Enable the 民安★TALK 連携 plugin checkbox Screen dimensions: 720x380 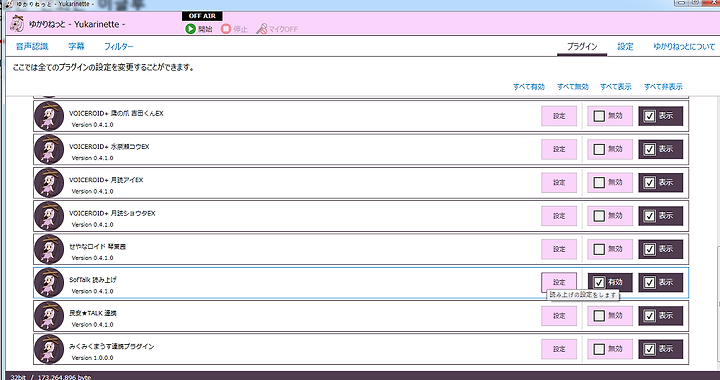(599, 316)
